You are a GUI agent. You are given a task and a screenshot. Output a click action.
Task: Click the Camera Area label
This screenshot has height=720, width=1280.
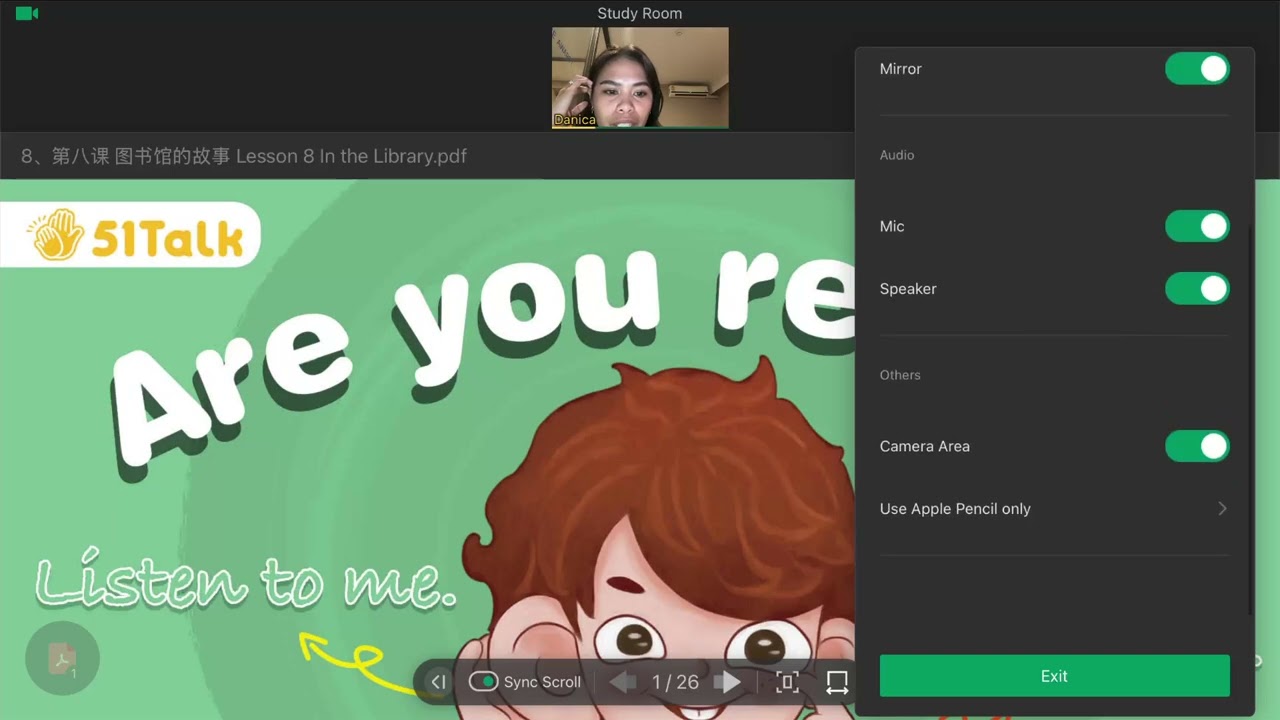pyautogui.click(x=925, y=446)
